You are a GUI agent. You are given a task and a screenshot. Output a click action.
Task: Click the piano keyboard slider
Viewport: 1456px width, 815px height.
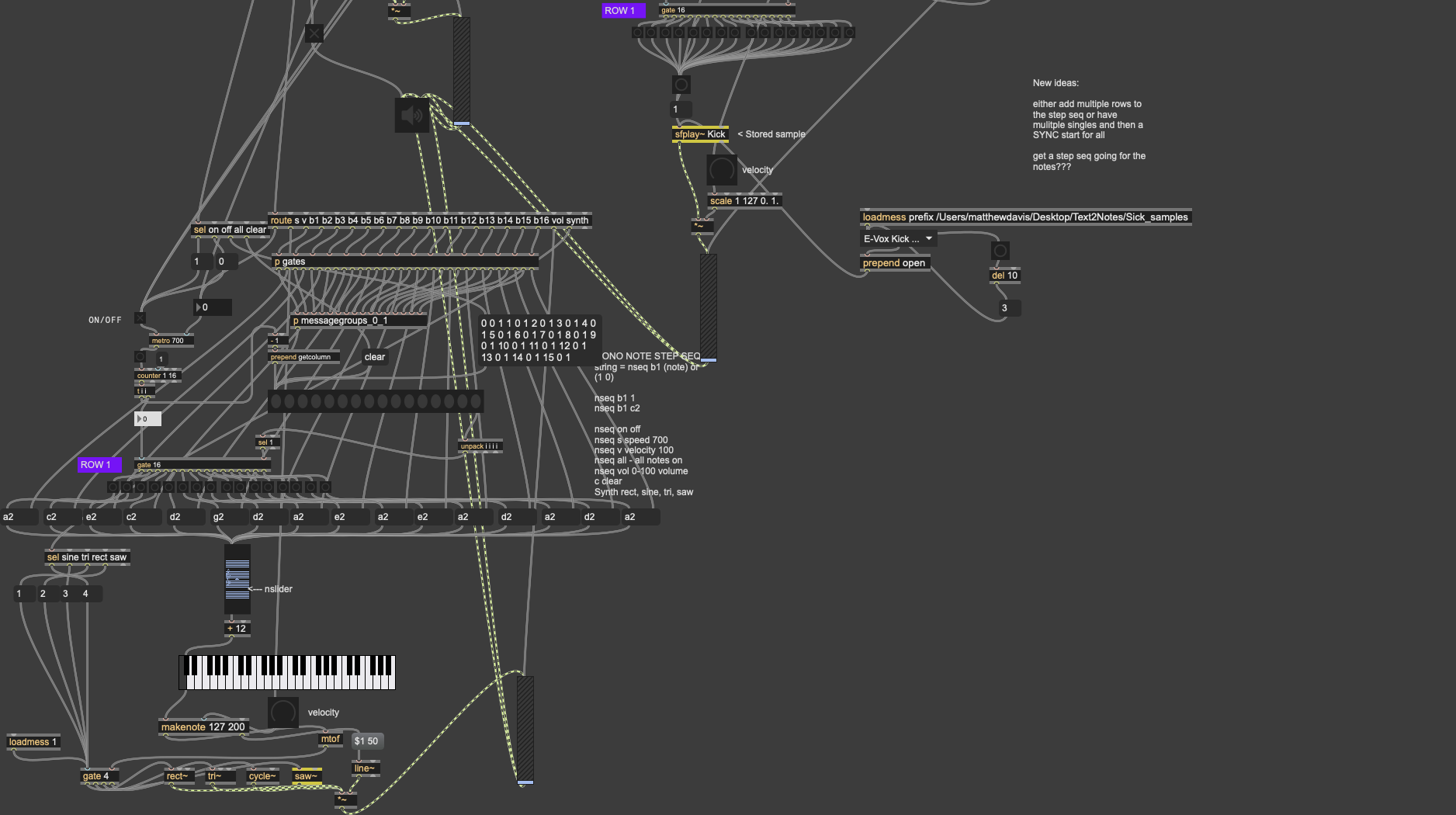click(x=287, y=672)
